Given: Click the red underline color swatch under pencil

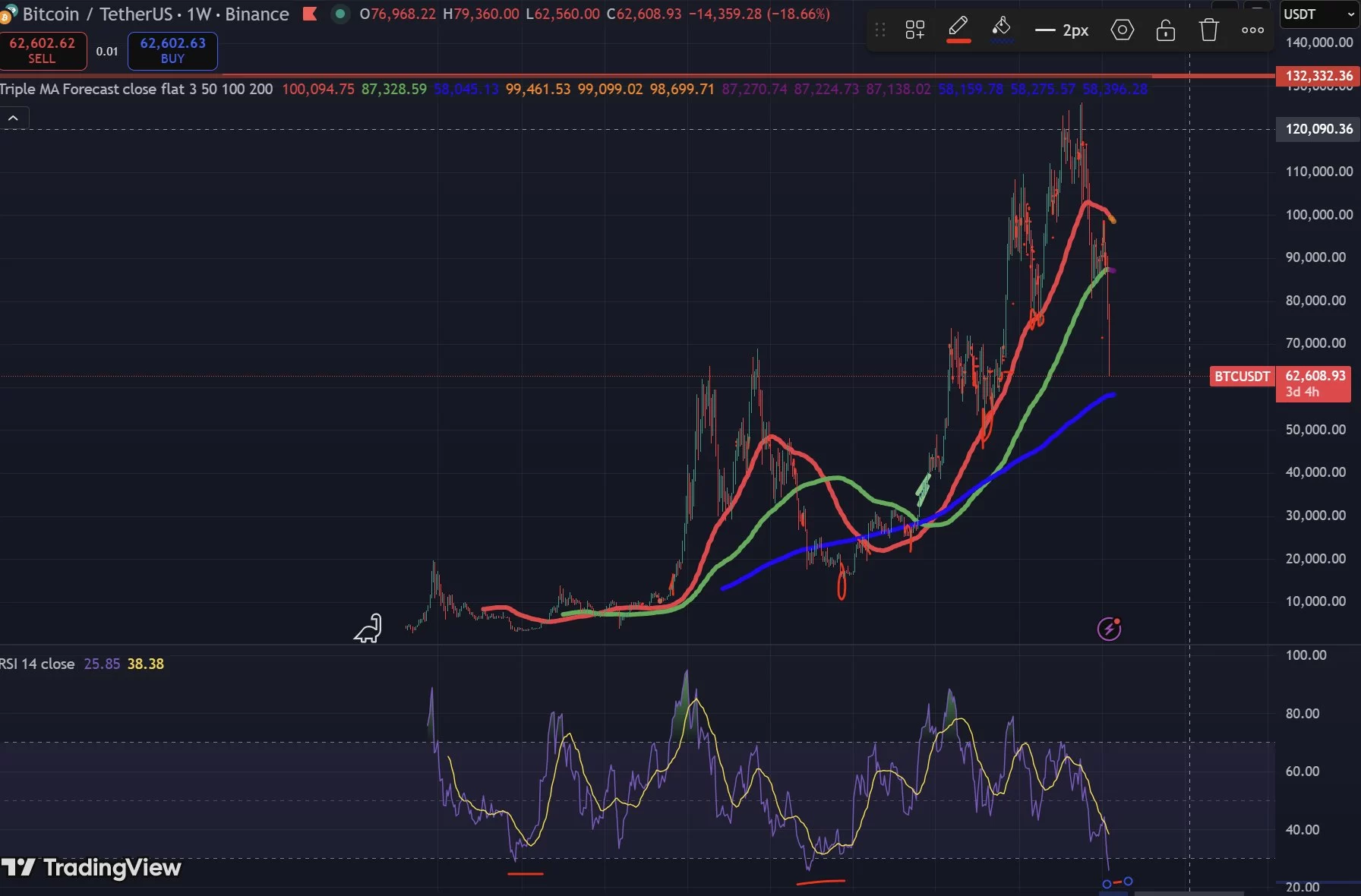Looking at the screenshot, I should click(x=958, y=41).
